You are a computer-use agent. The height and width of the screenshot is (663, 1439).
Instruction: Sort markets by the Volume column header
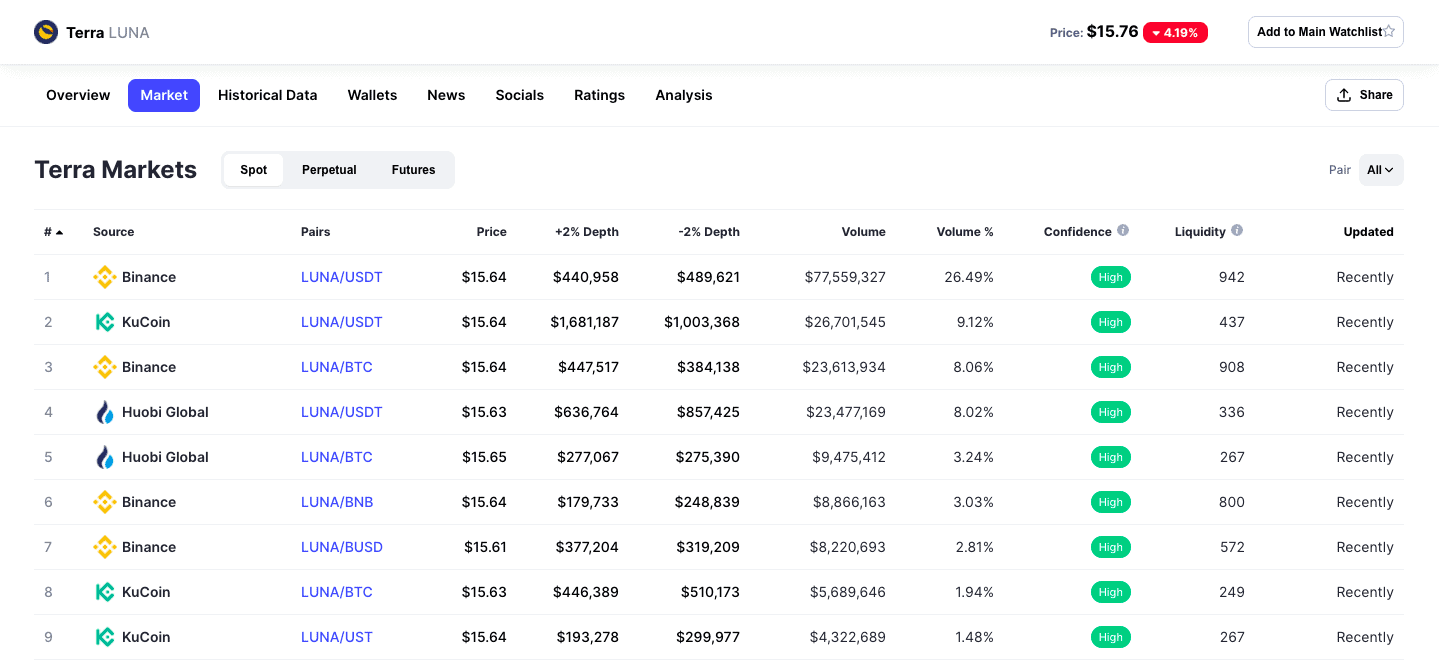coord(863,232)
